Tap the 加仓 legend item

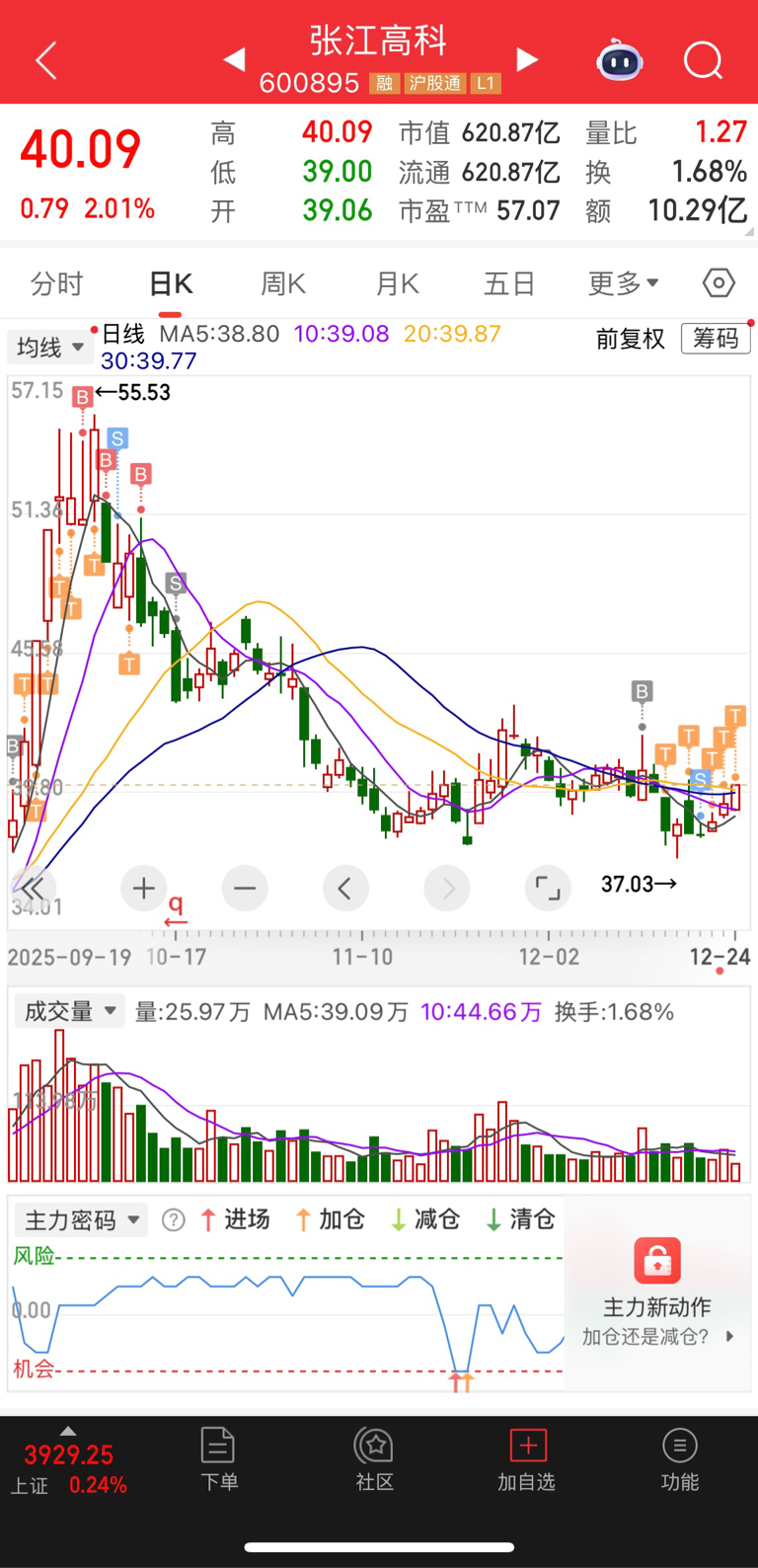[330, 1220]
